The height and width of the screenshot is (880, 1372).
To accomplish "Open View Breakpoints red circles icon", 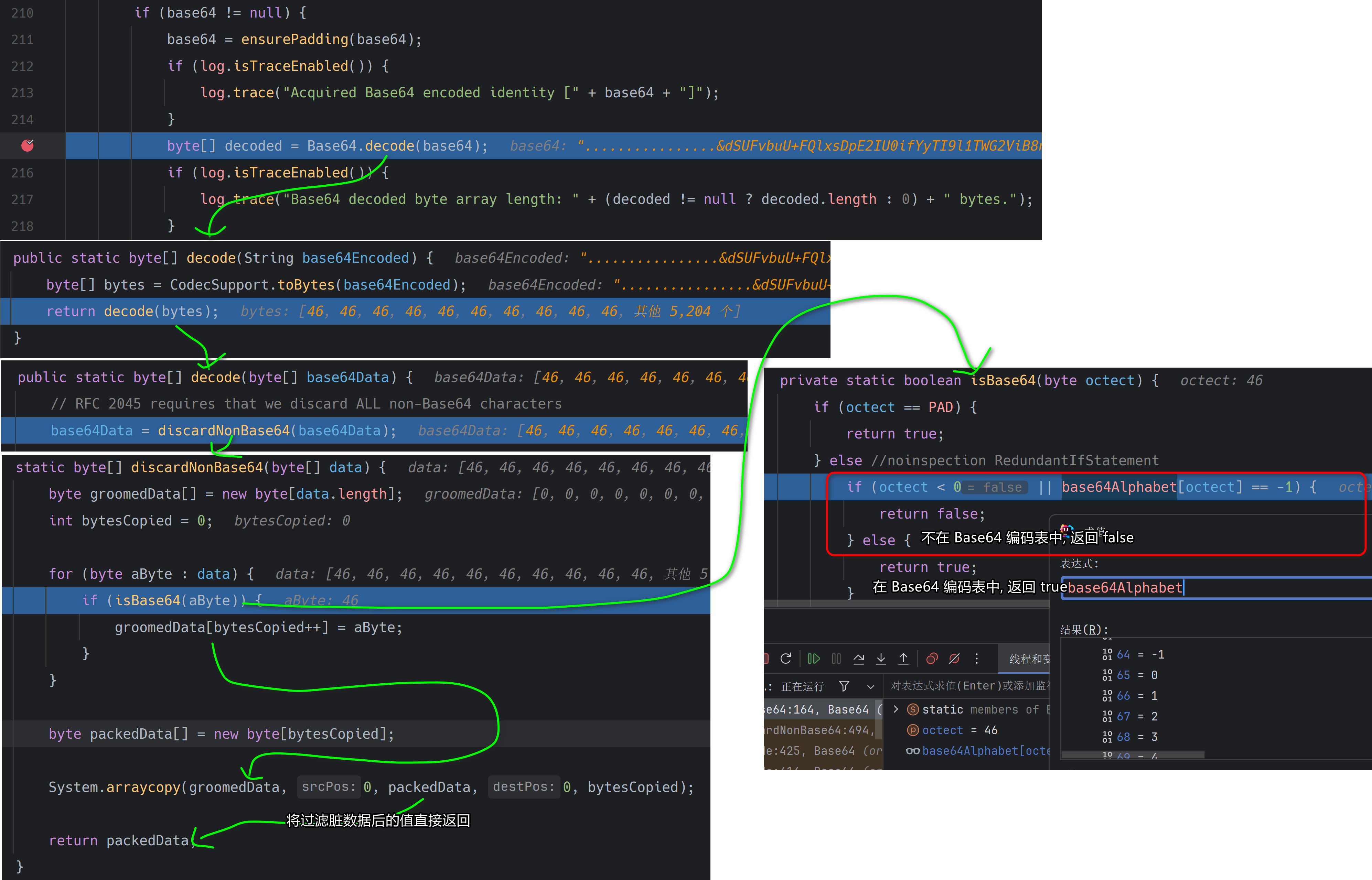I will [x=932, y=659].
